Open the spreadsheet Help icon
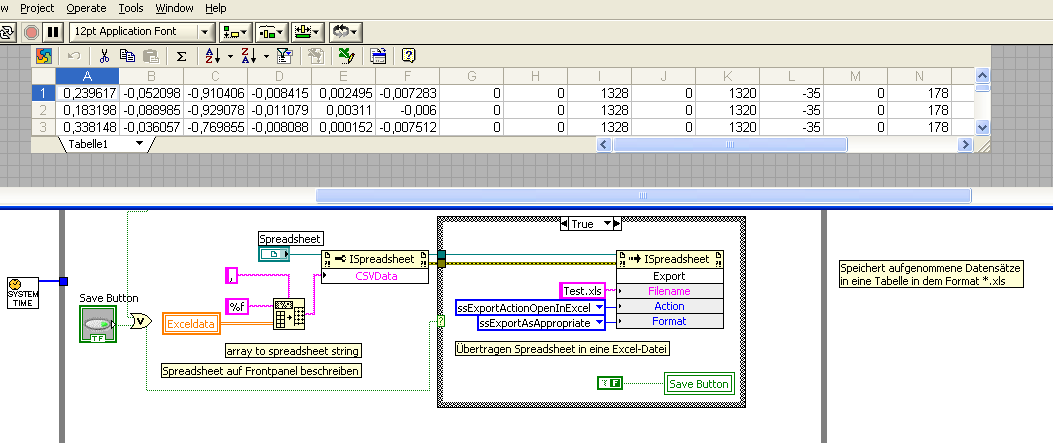The image size is (1053, 443). click(408, 56)
